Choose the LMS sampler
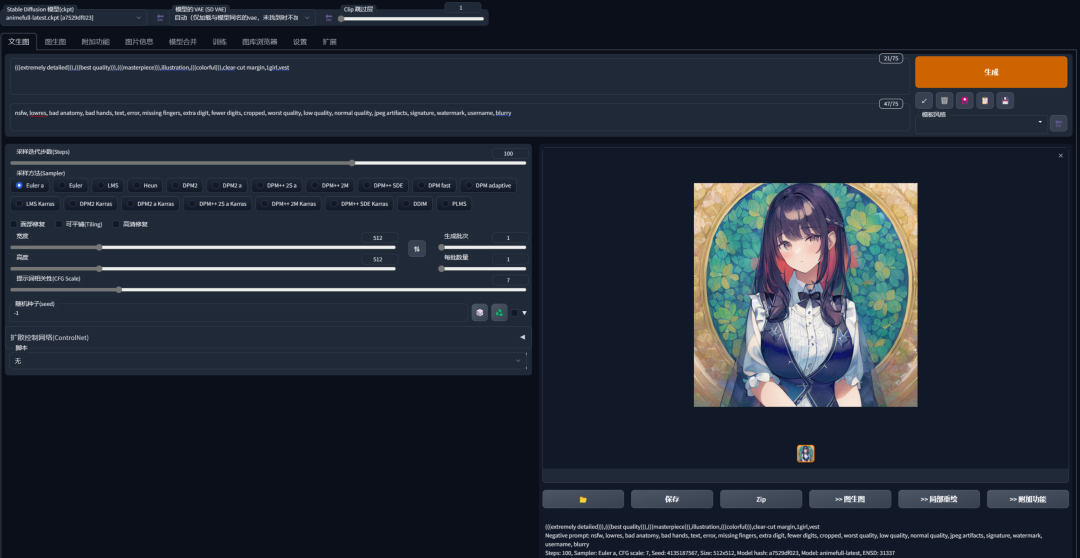 pos(108,185)
